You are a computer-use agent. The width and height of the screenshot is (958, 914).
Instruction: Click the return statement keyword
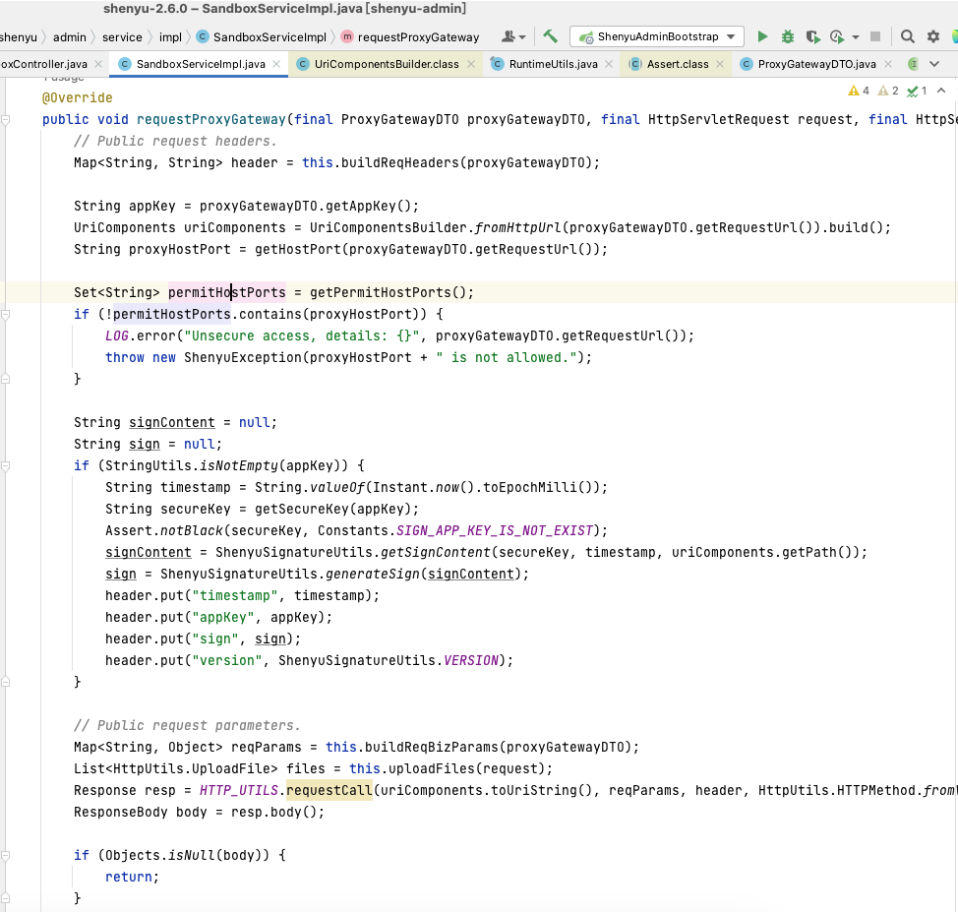(128, 877)
